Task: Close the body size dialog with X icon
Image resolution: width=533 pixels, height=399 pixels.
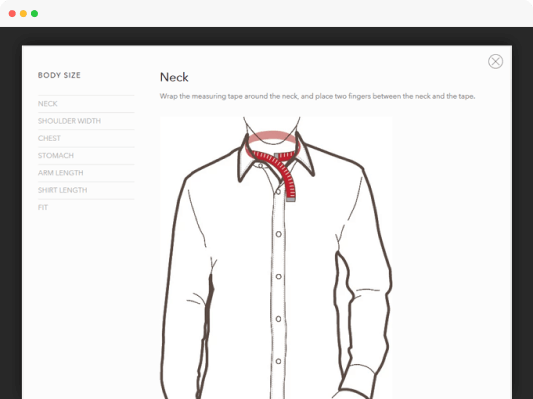Action: pos(495,62)
